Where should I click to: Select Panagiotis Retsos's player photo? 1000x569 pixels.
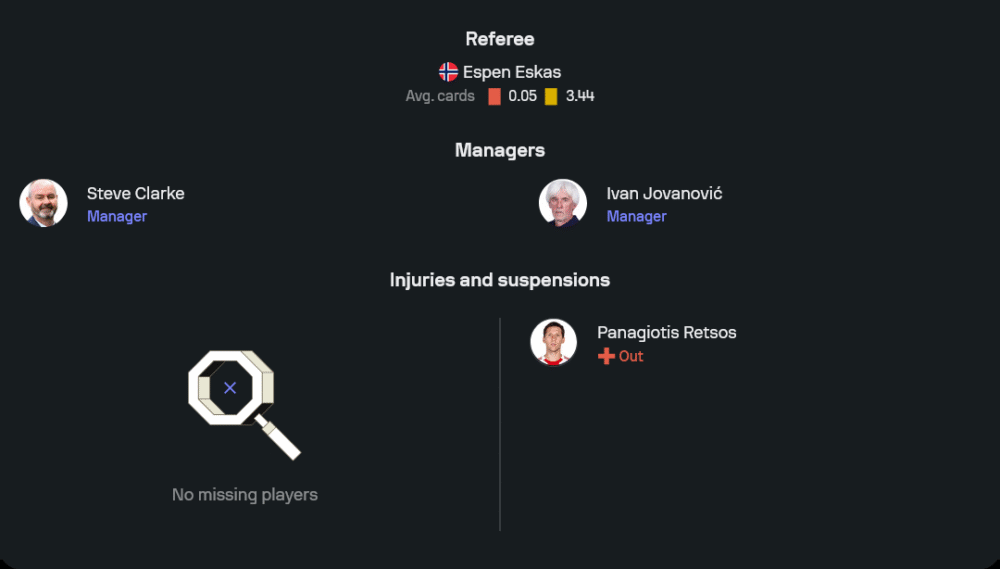(x=553, y=342)
